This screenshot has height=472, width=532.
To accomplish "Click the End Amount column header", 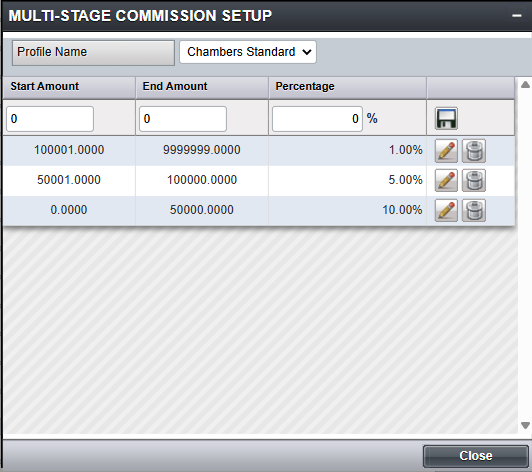I will (202, 87).
